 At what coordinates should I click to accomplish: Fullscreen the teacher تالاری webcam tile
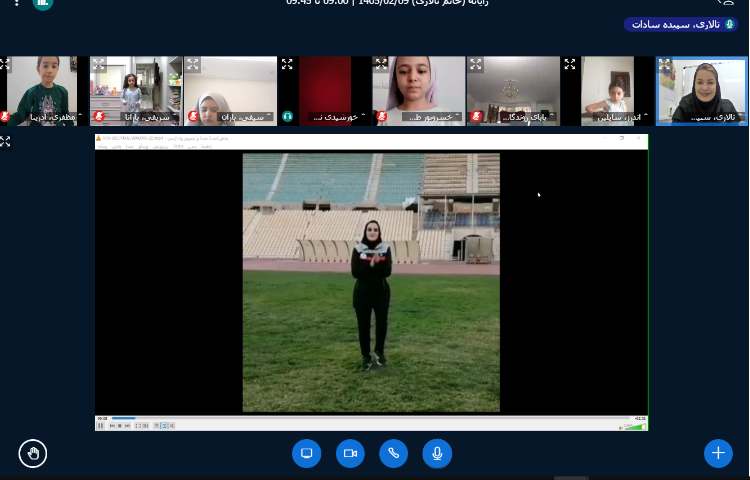664,64
